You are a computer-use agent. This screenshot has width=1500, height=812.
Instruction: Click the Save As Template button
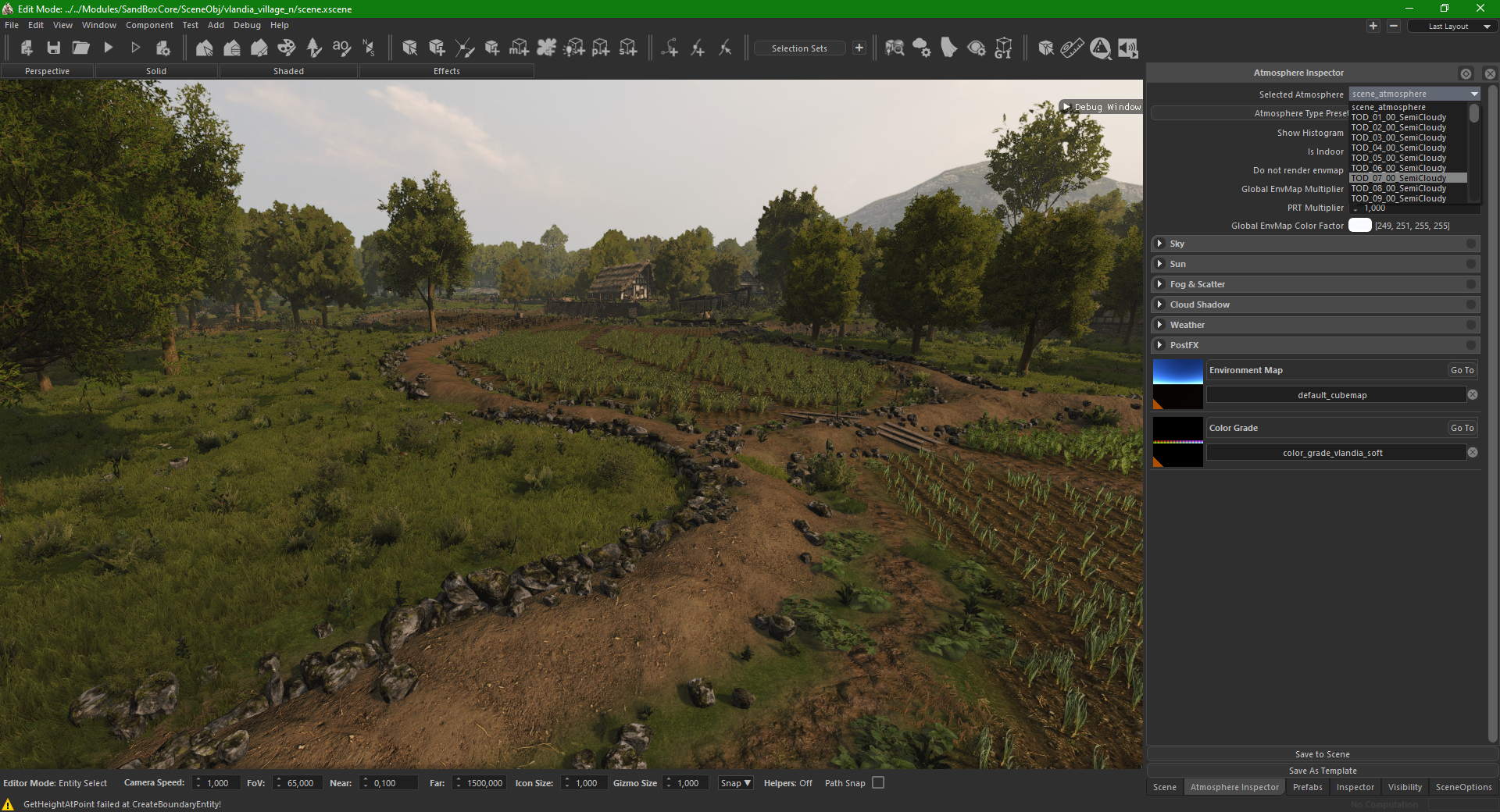pos(1322,771)
